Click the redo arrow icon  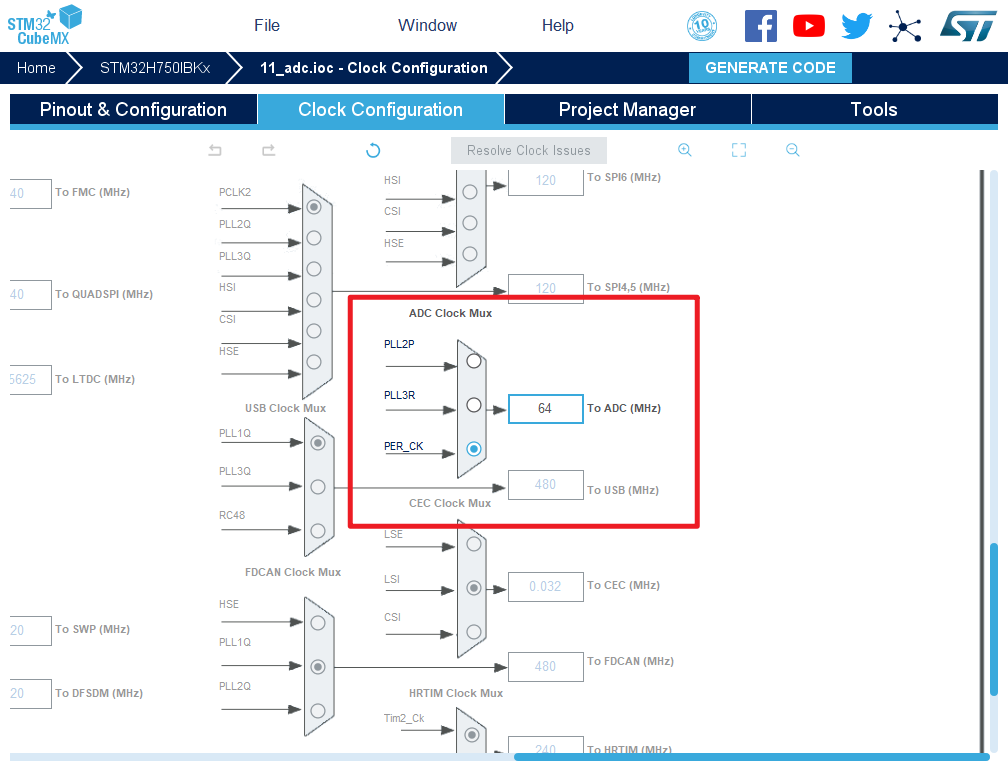click(x=268, y=150)
